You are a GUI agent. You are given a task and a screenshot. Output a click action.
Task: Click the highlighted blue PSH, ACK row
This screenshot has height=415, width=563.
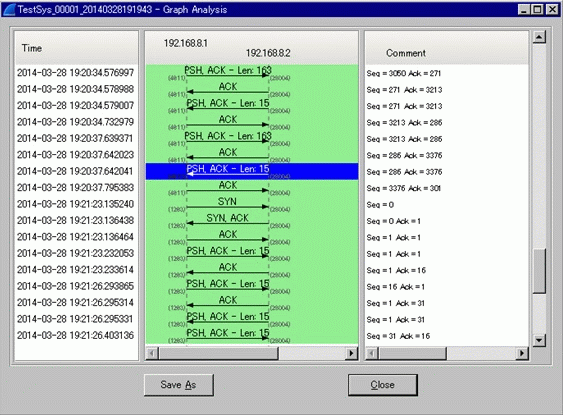coord(252,171)
